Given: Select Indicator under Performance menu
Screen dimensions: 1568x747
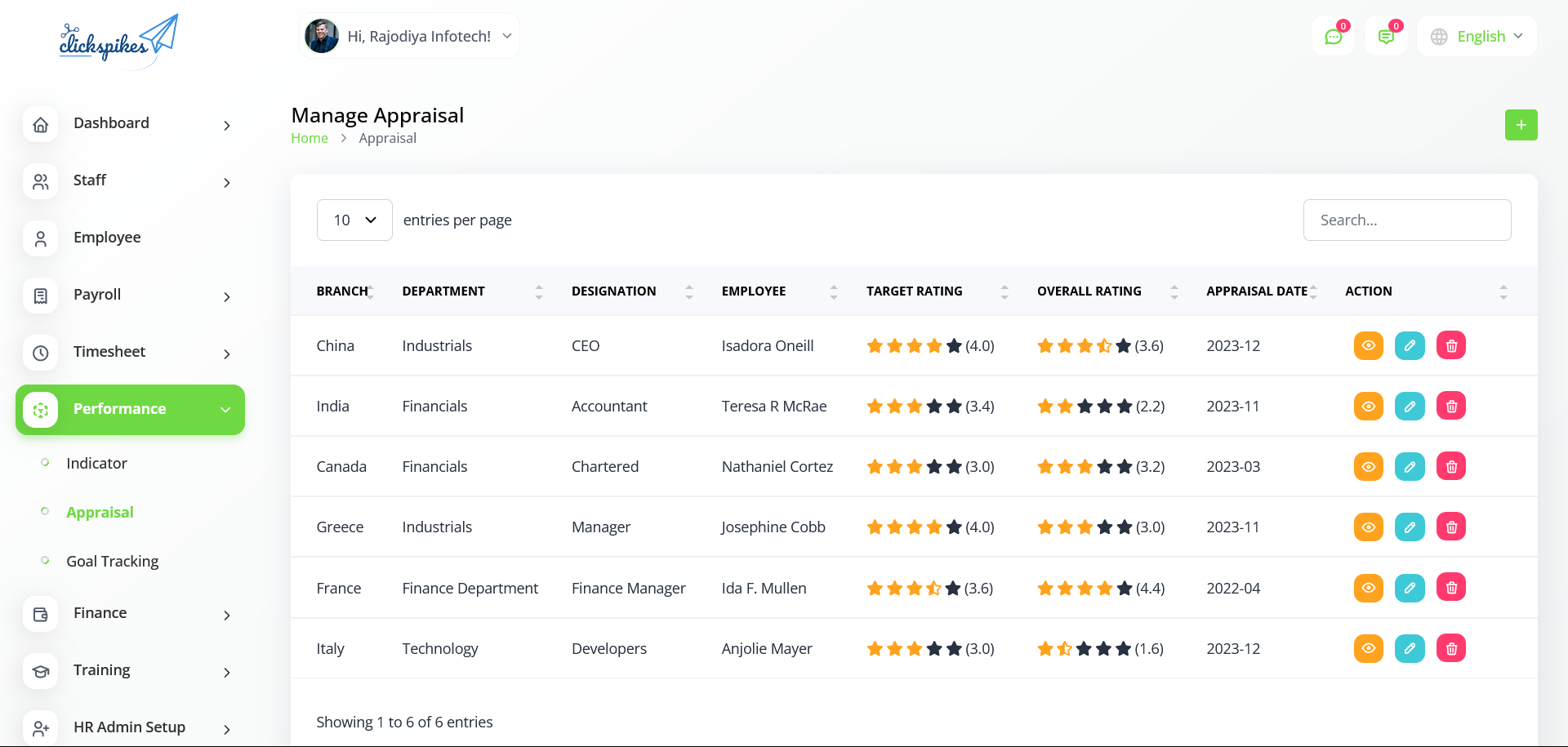Looking at the screenshot, I should (96, 463).
